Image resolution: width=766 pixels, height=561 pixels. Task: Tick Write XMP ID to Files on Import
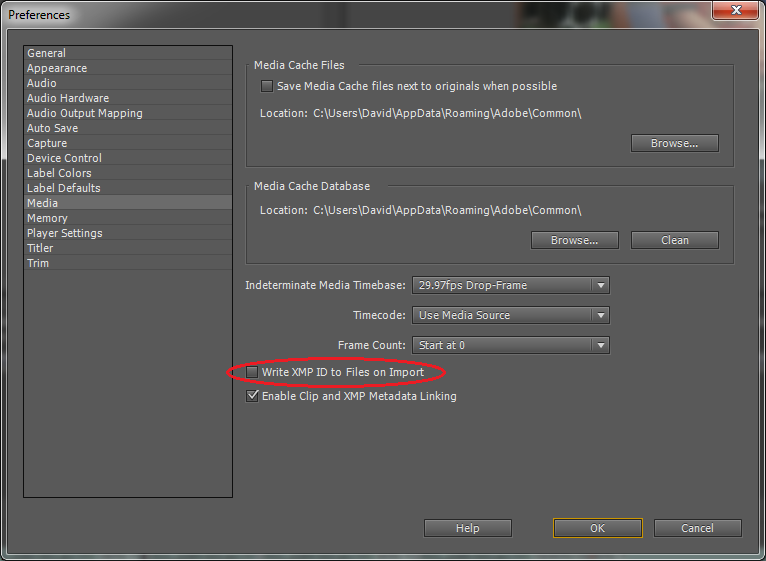(252, 372)
